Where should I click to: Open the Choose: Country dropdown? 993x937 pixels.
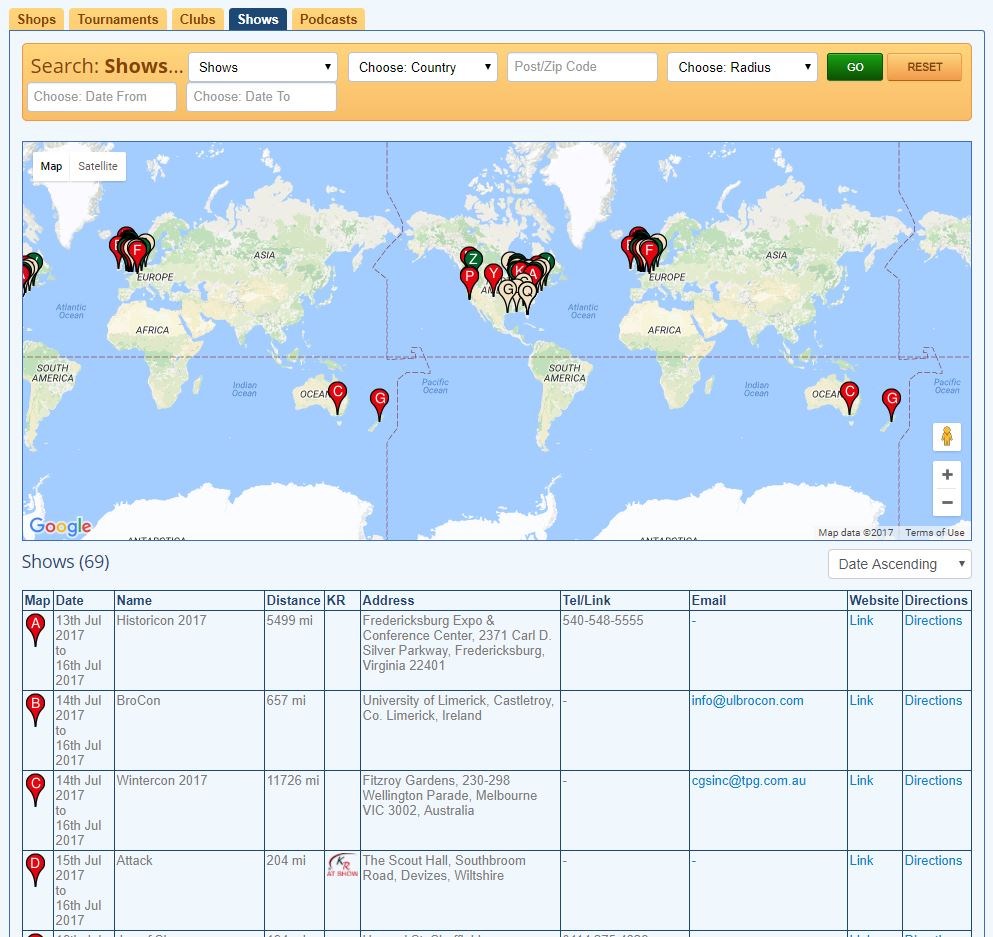pos(423,67)
